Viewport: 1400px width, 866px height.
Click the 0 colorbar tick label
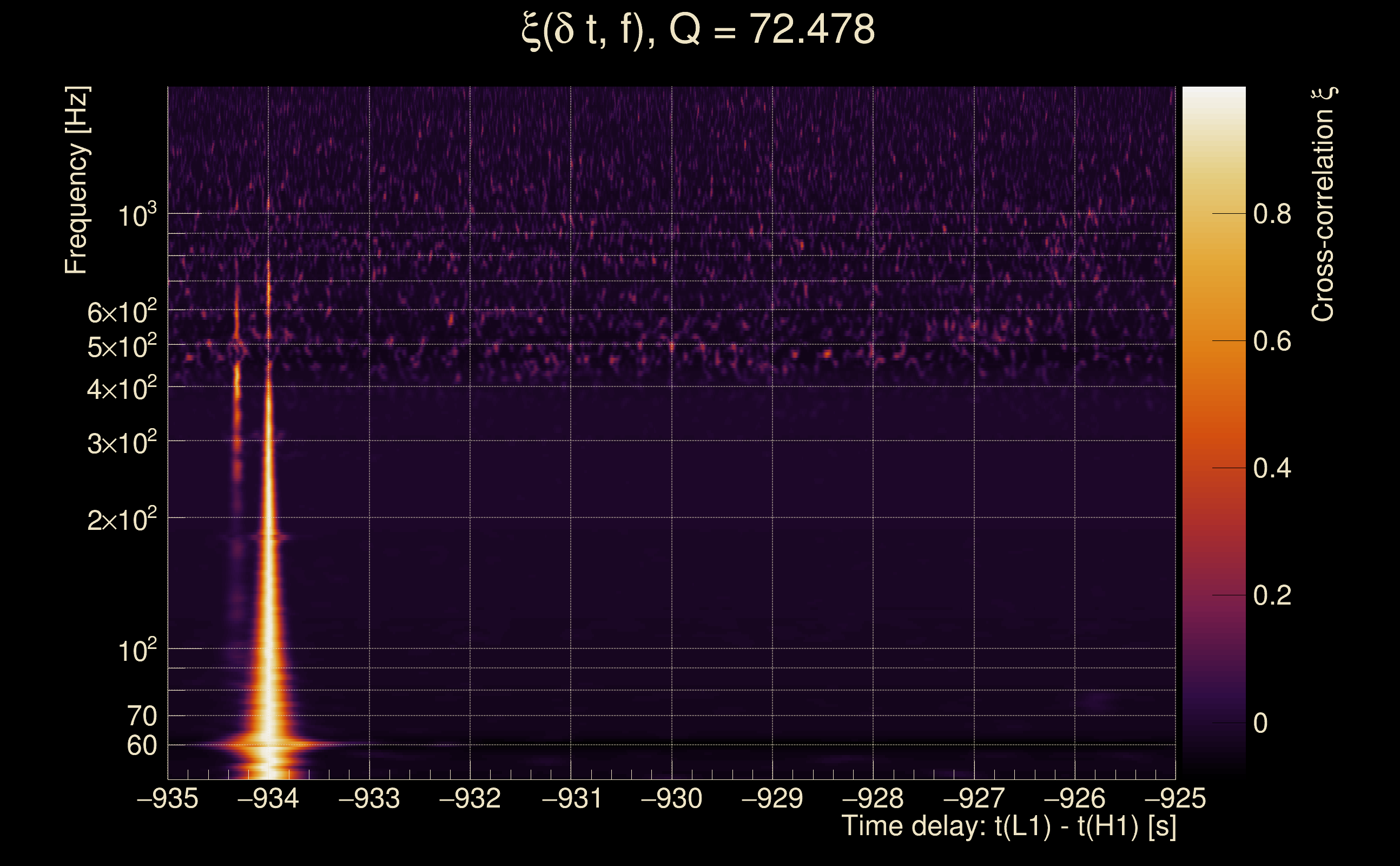pos(1260,724)
